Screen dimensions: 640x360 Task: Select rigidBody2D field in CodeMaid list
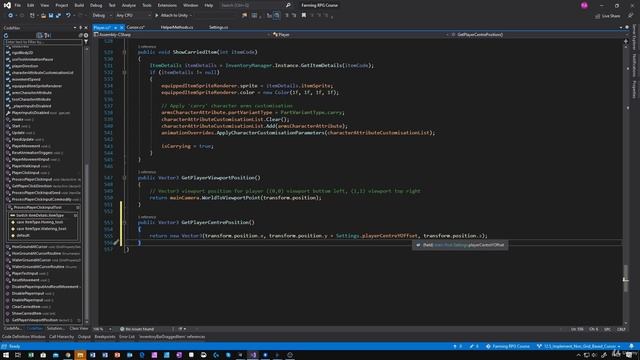22,53
